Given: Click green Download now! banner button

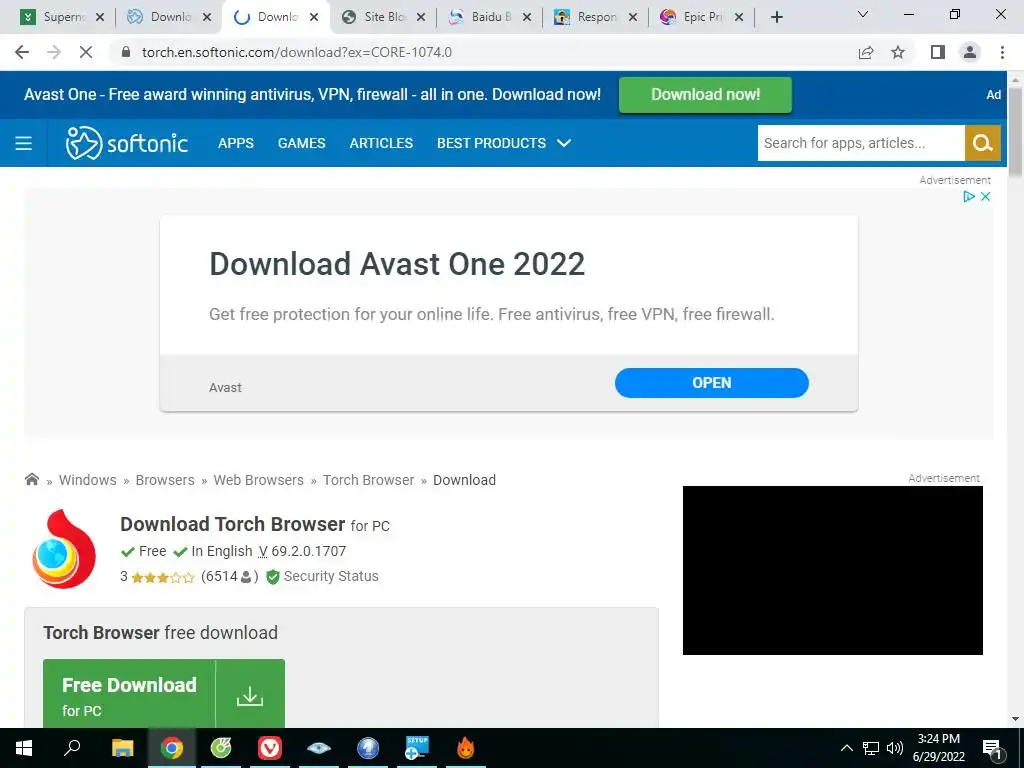Looking at the screenshot, I should point(705,95).
